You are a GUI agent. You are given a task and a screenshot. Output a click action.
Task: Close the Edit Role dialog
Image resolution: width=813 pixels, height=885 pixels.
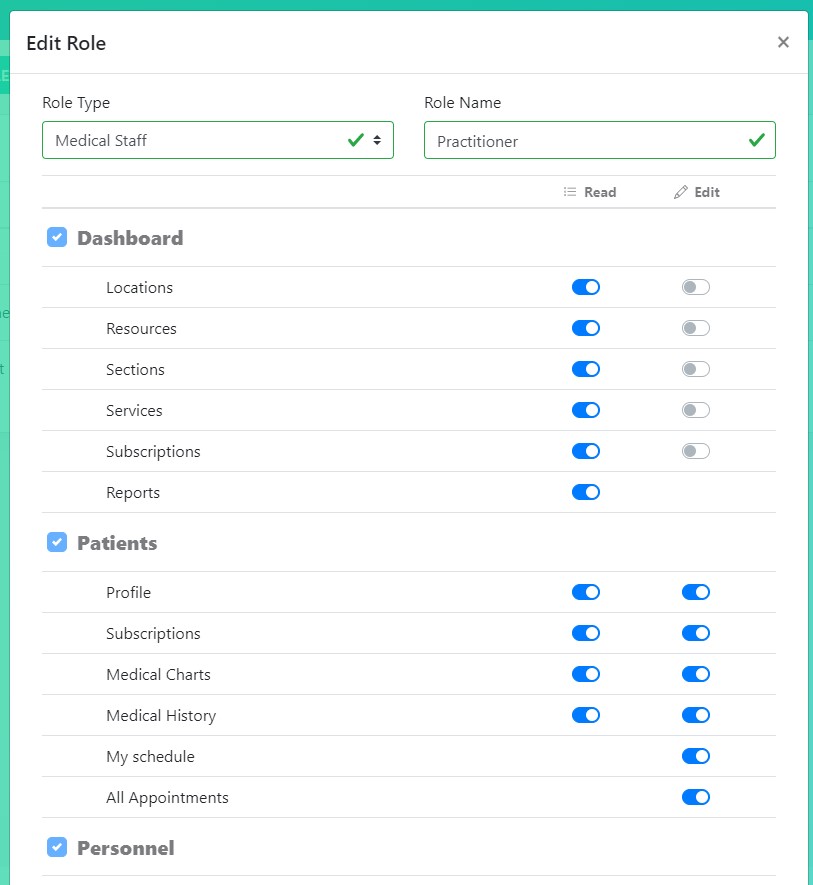(x=783, y=42)
